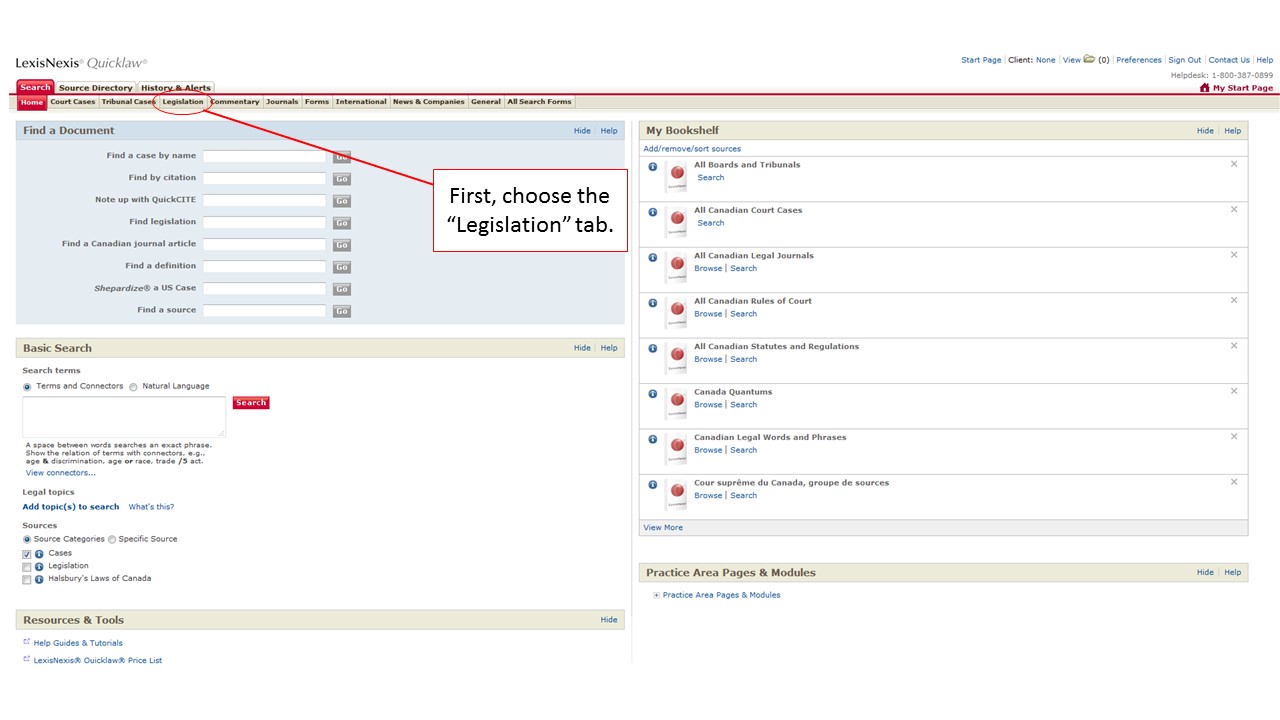Image resolution: width=1280 pixels, height=720 pixels.
Task: Click the Search terms text box
Action: point(124,417)
